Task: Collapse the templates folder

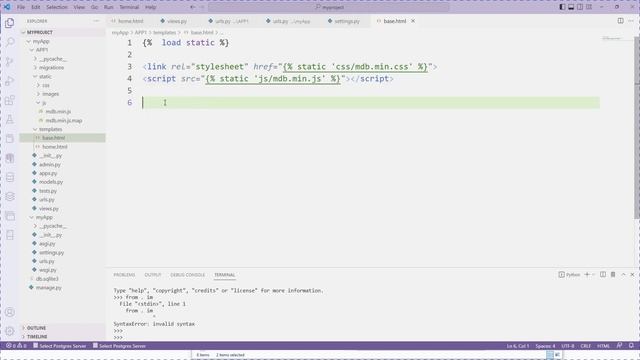Action: point(63,129)
